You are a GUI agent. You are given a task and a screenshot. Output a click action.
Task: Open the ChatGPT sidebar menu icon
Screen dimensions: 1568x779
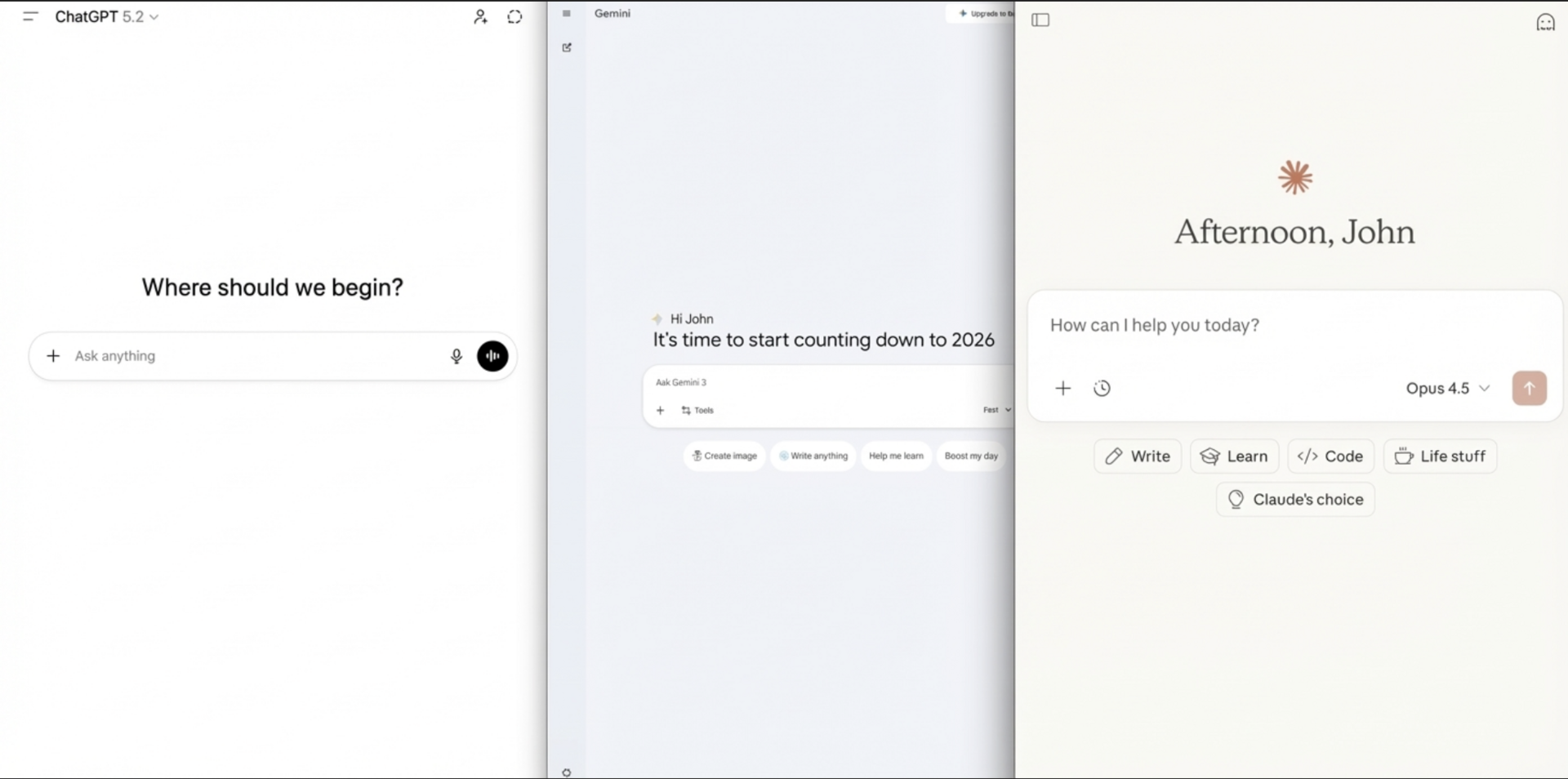tap(30, 16)
